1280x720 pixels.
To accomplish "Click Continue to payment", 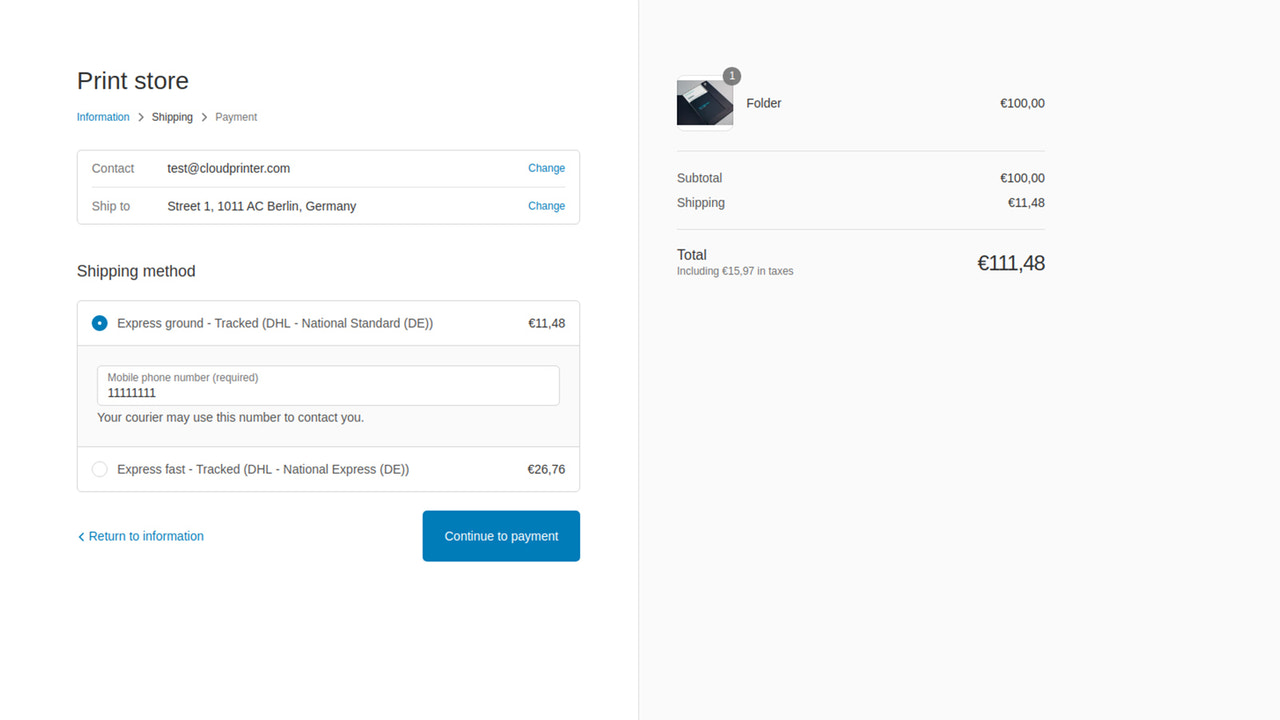I will [x=500, y=536].
